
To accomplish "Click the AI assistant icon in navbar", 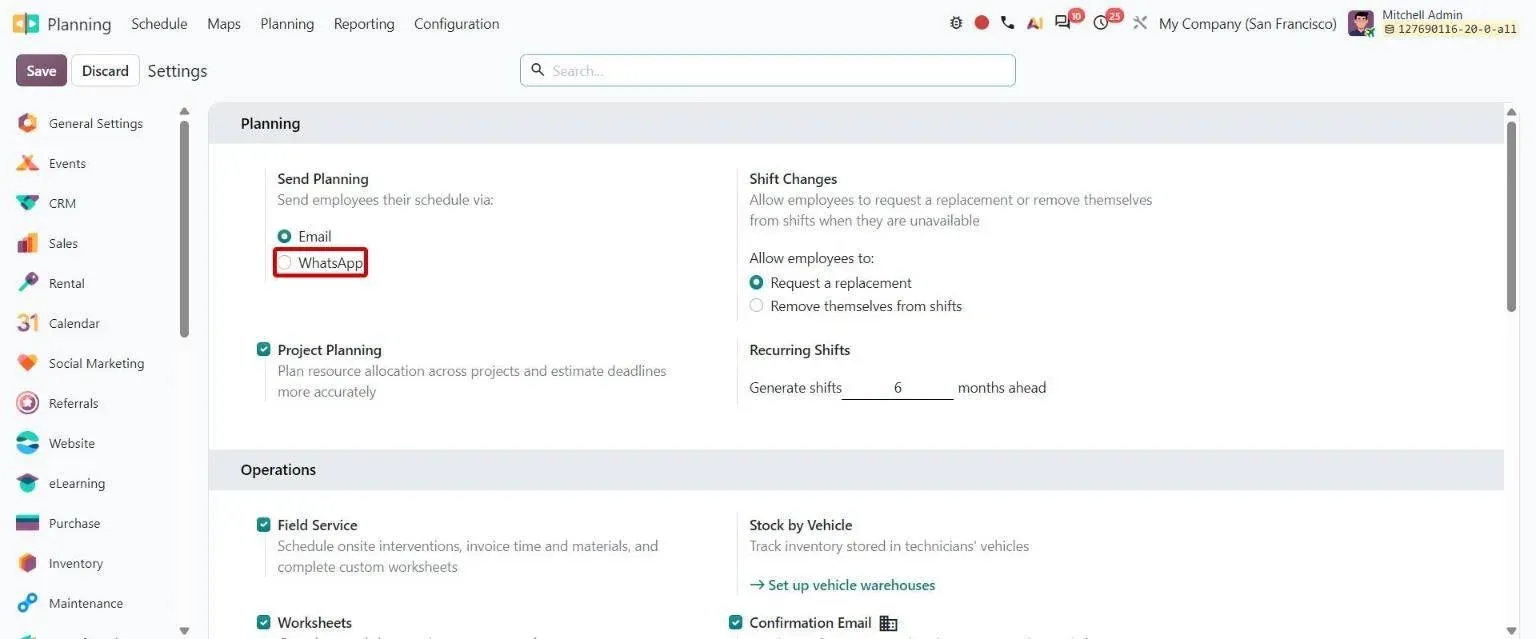I will click(1035, 23).
